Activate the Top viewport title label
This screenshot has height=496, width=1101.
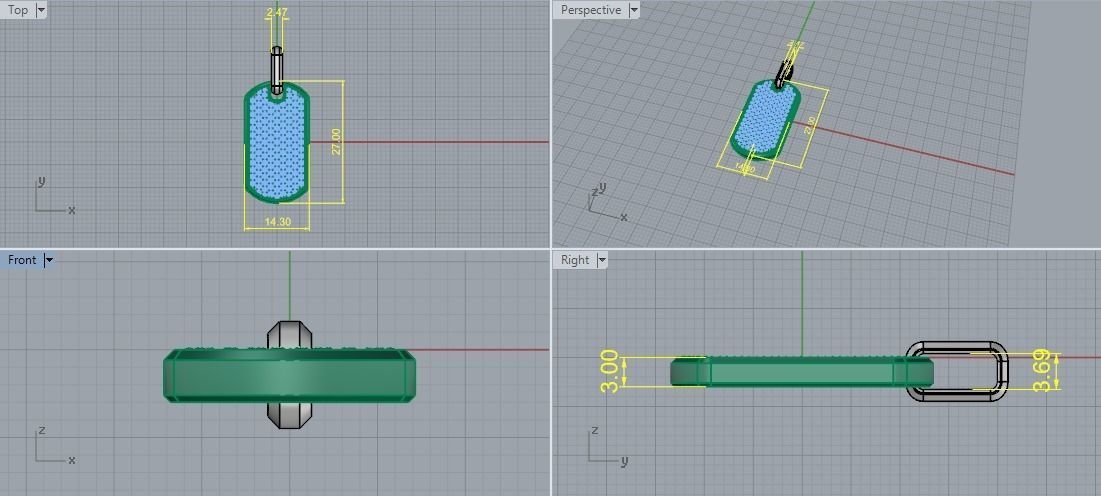[18, 10]
